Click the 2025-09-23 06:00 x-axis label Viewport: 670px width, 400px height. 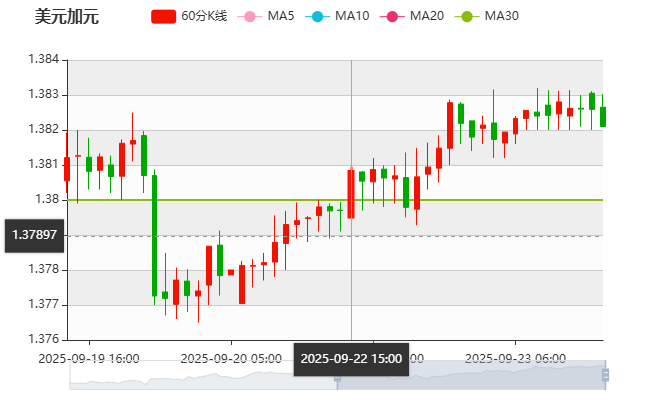[x=516, y=357]
